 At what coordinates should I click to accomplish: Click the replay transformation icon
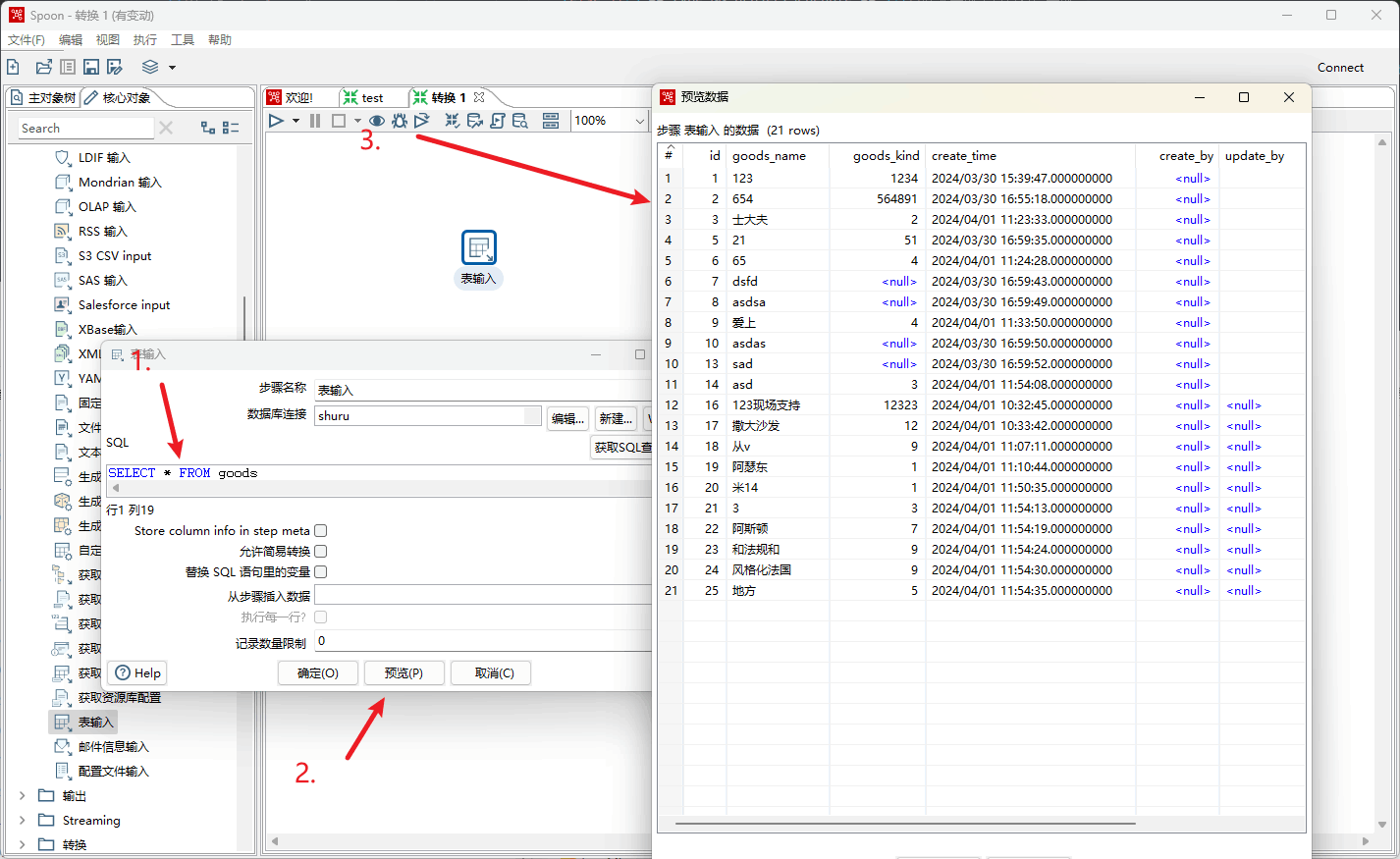click(x=422, y=121)
